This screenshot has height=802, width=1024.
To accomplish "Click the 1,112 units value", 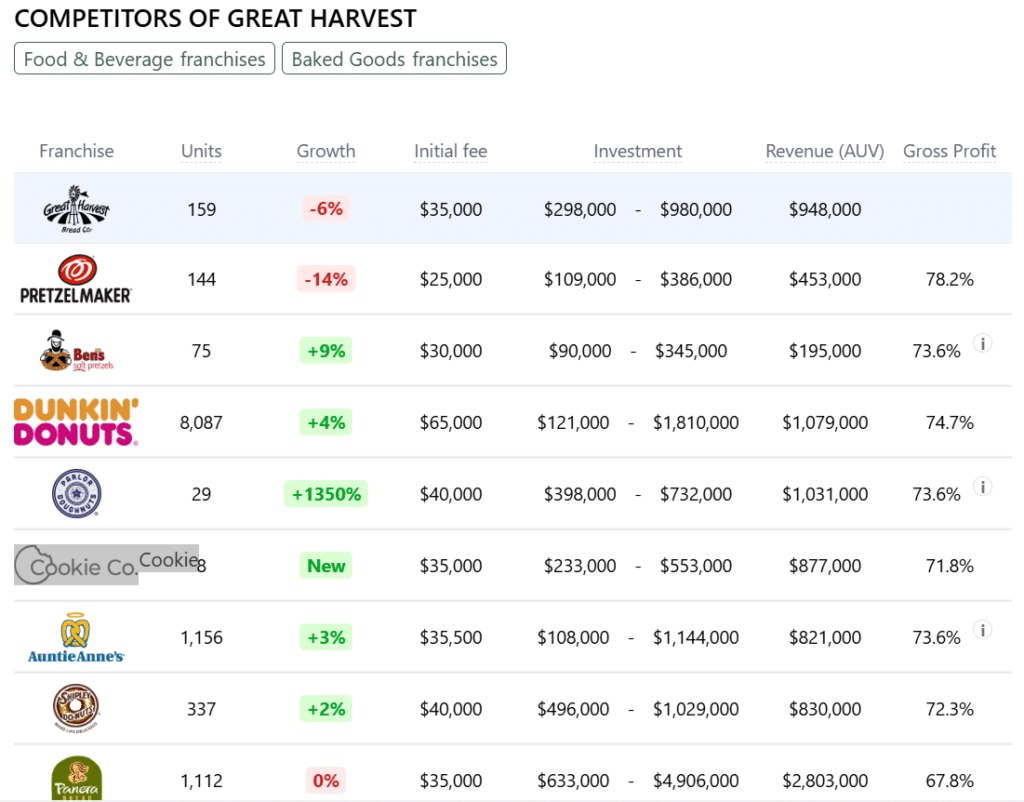I will (x=201, y=780).
